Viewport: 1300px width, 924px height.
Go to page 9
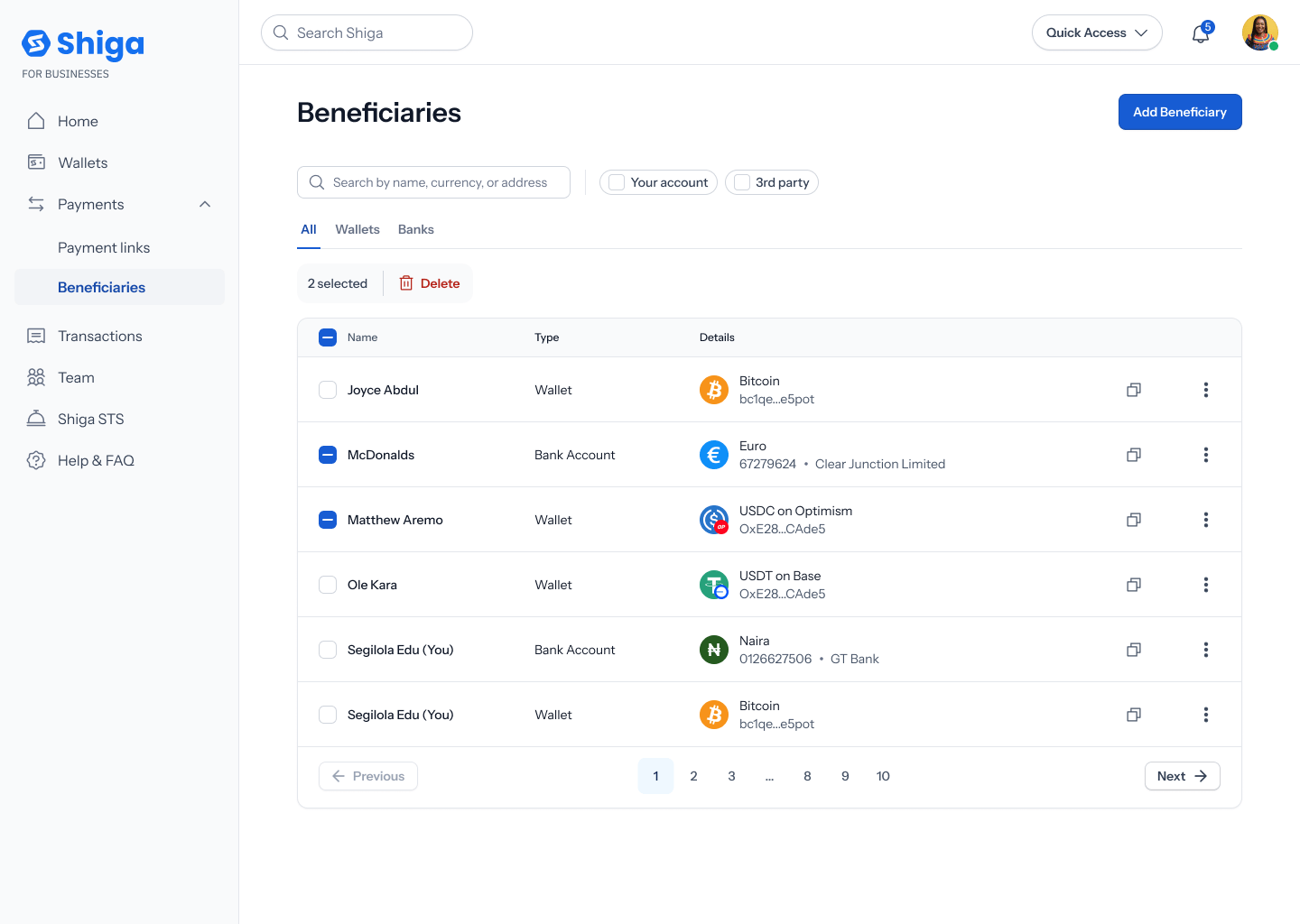pos(845,776)
